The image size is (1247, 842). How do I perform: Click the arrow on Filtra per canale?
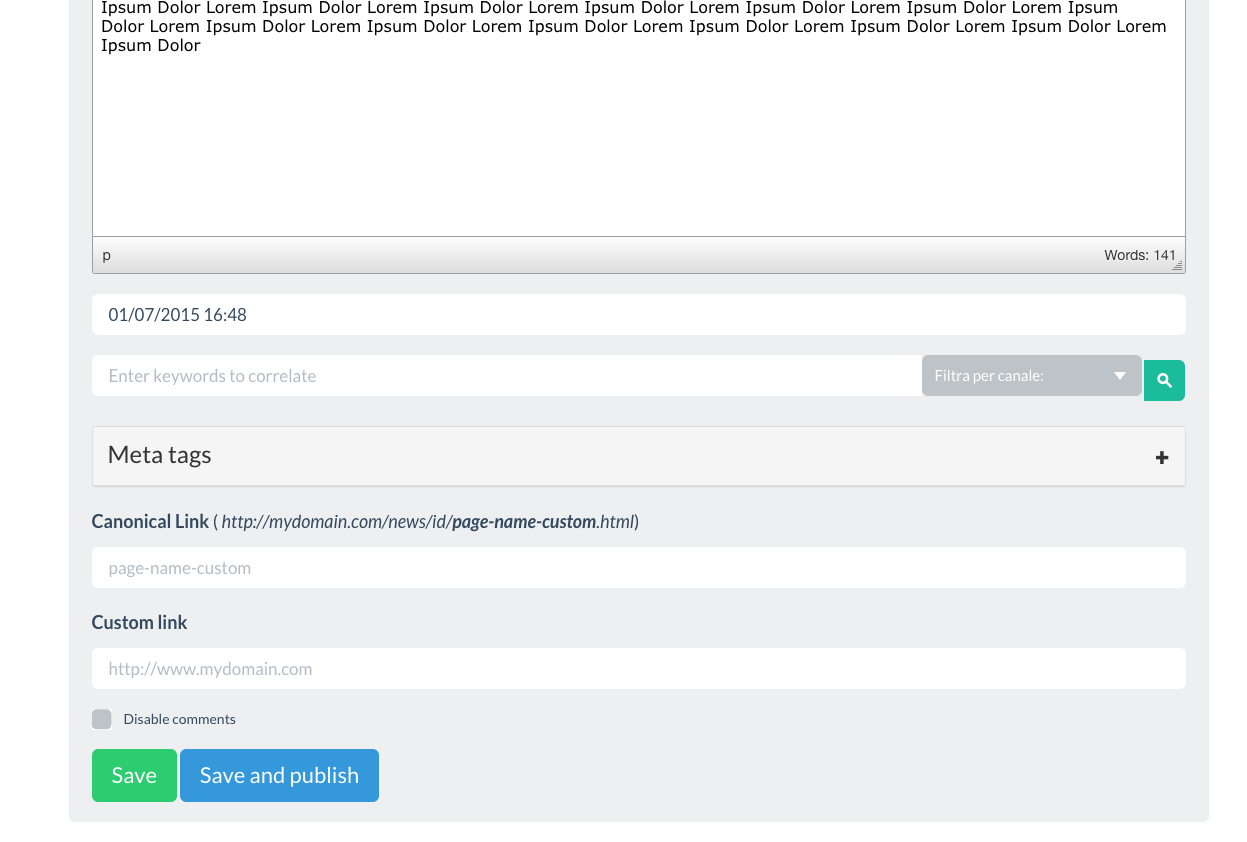[x=1120, y=376]
